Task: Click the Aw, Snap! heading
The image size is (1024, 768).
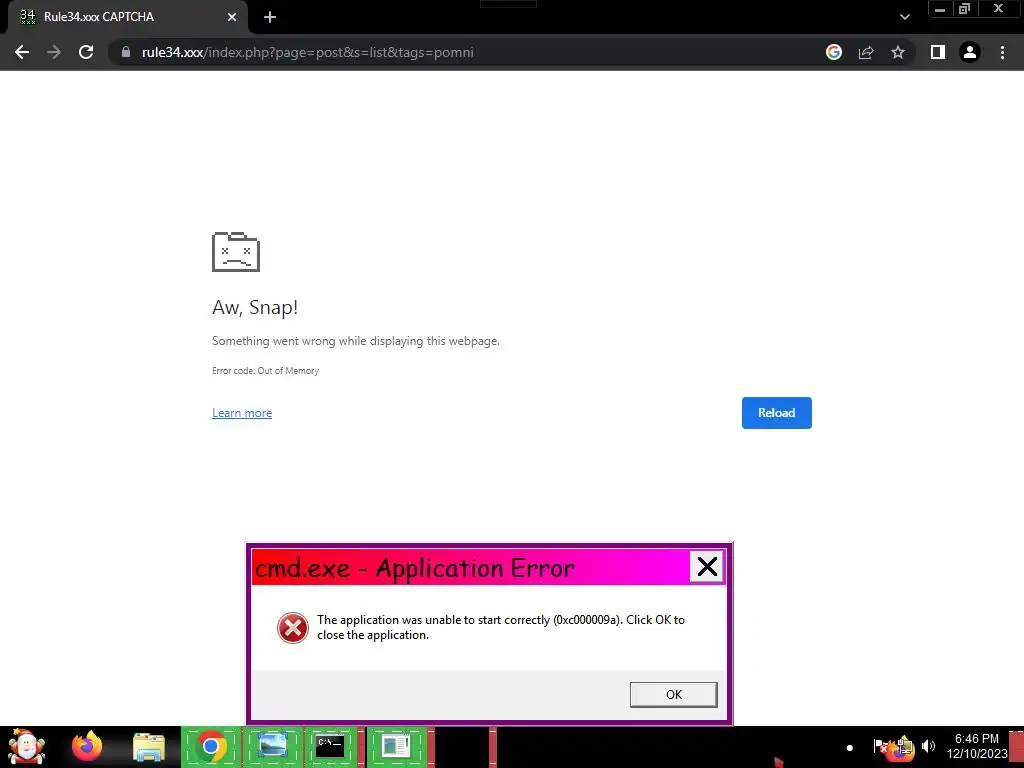Action: (255, 307)
